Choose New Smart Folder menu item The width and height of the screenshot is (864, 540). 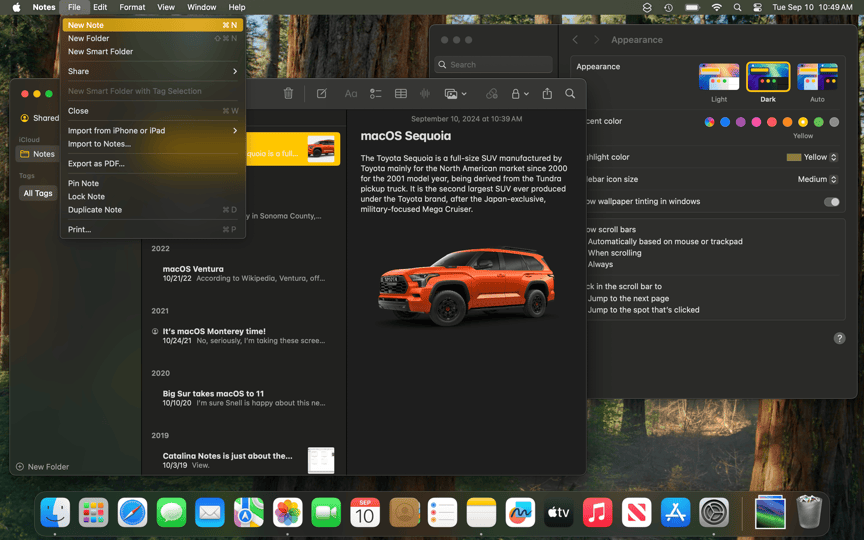[153, 51]
